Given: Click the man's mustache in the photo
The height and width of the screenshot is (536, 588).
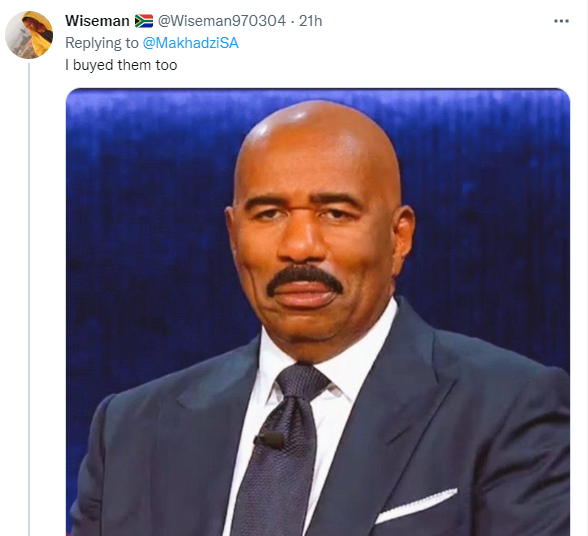Looking at the screenshot, I should point(304,278).
